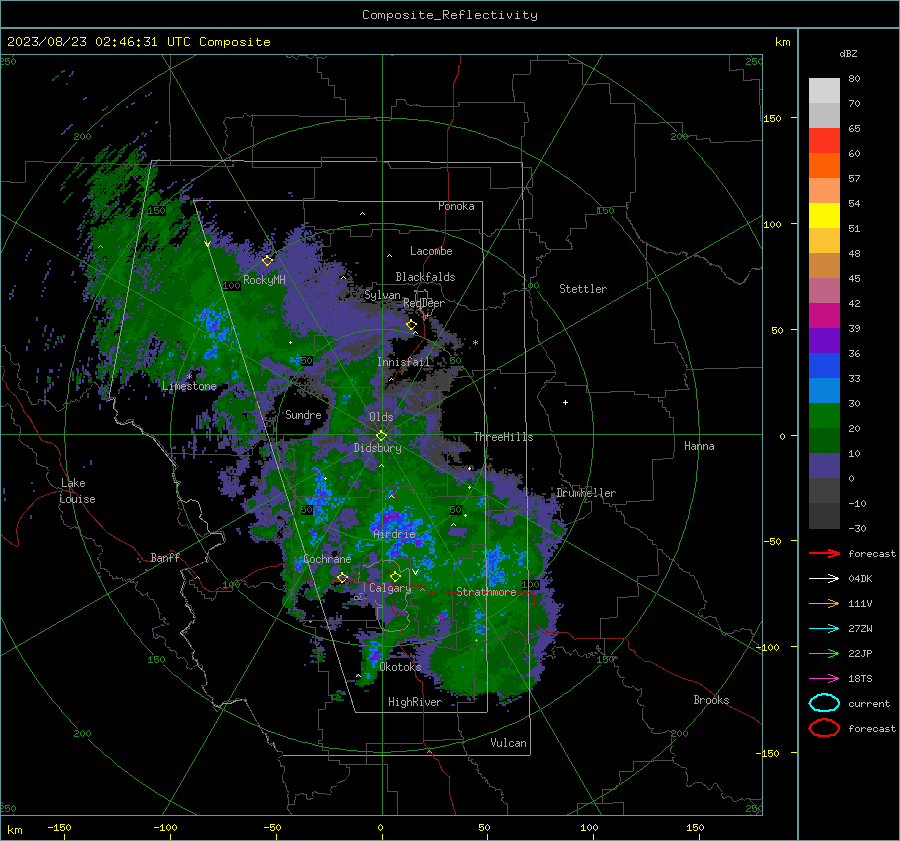The image size is (900, 841).
Task: Click the white plus marker west of Hanna
Action: pos(565,402)
